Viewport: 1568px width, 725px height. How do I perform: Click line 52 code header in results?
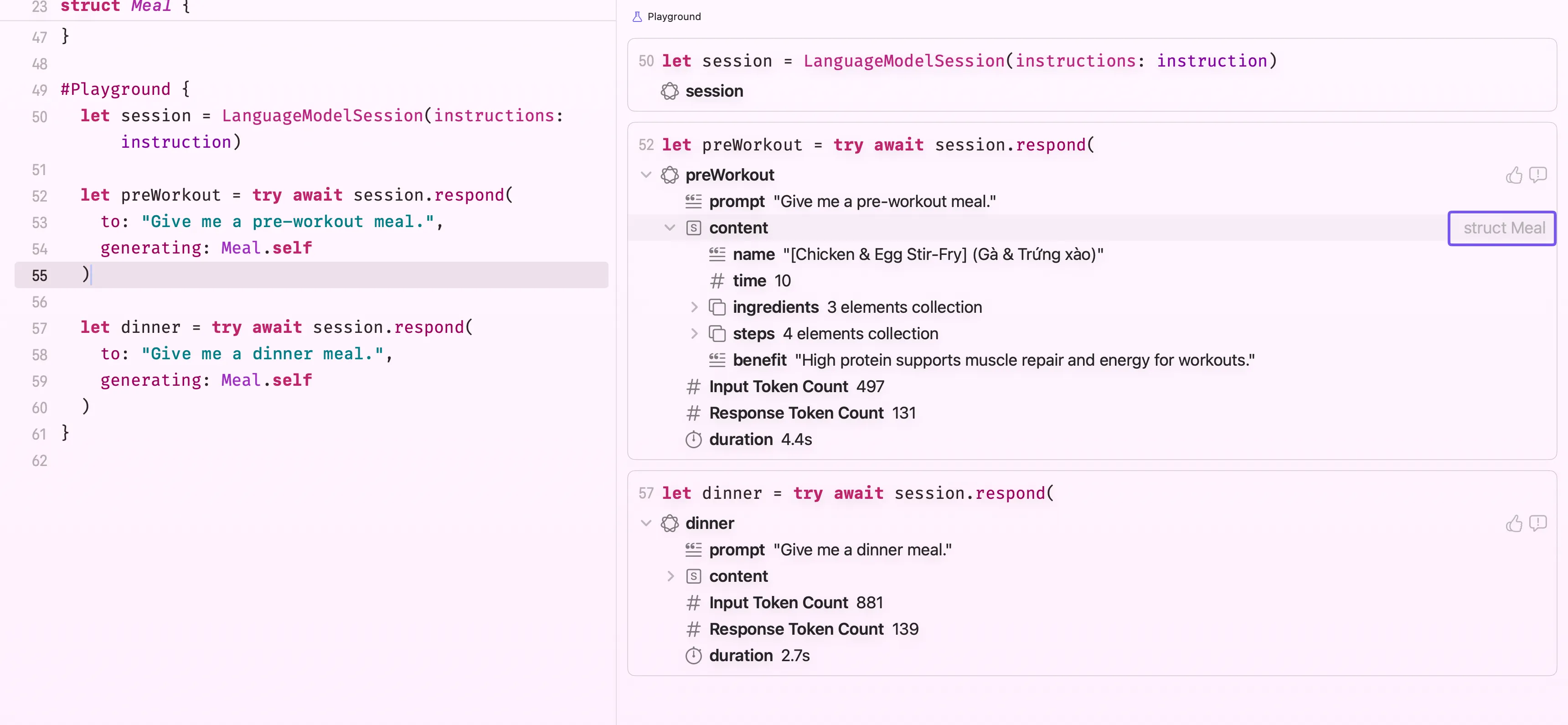pyautogui.click(x=878, y=145)
